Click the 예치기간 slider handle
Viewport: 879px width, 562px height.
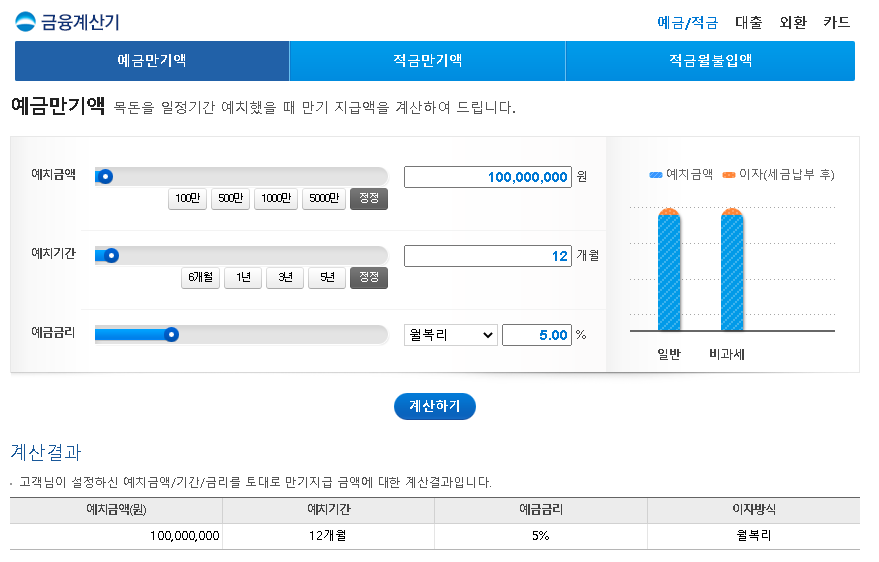coord(112,256)
